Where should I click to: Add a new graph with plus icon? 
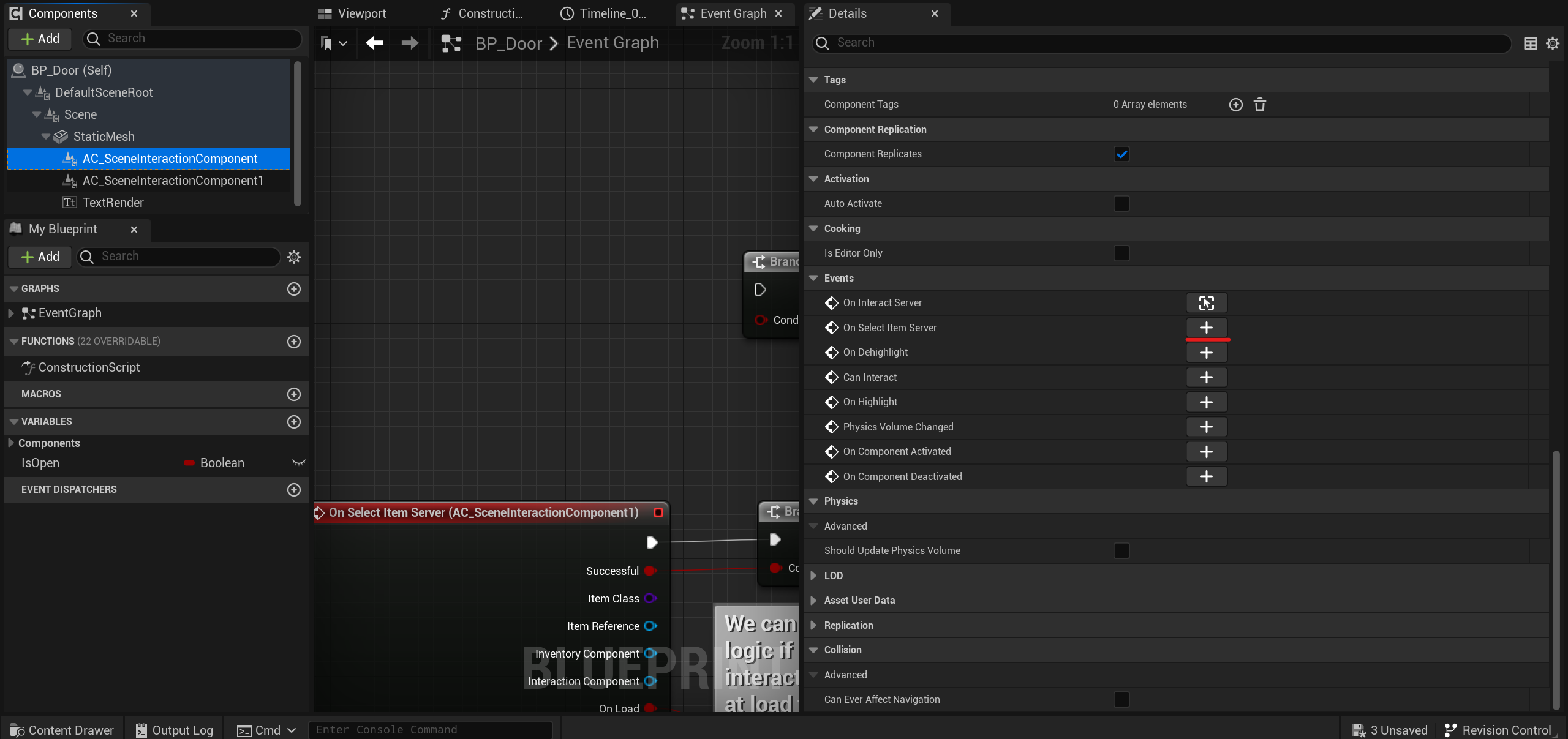294,289
